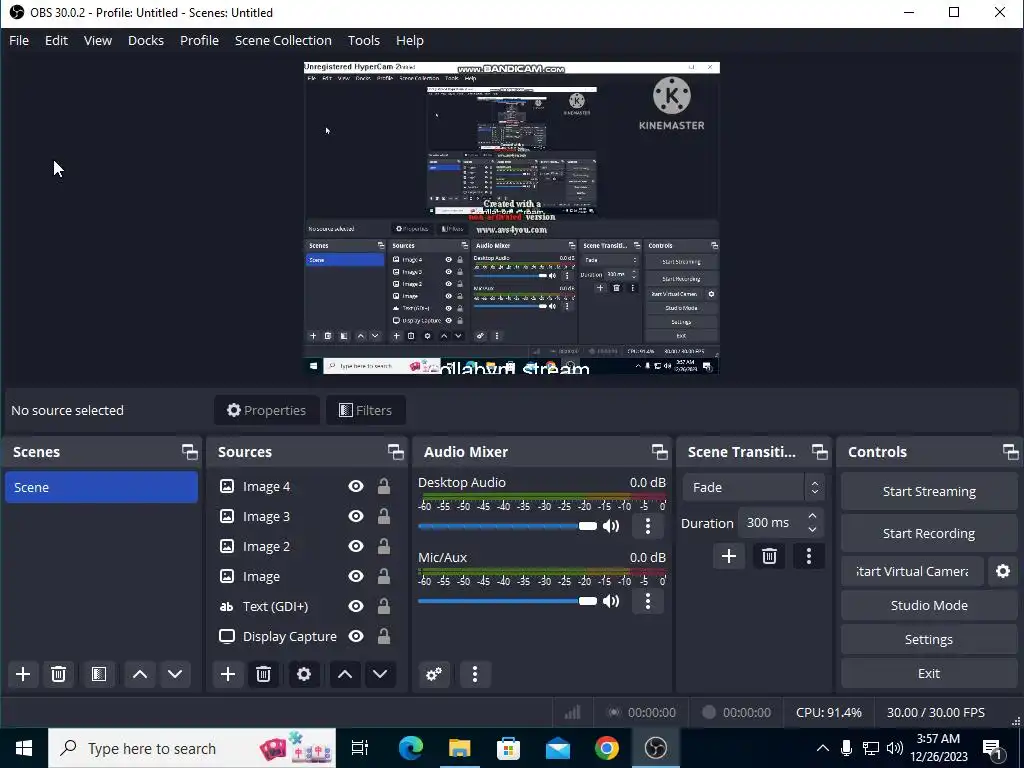Hide Text (GDI+) source eye icon
The height and width of the screenshot is (768, 1024).
[356, 607]
